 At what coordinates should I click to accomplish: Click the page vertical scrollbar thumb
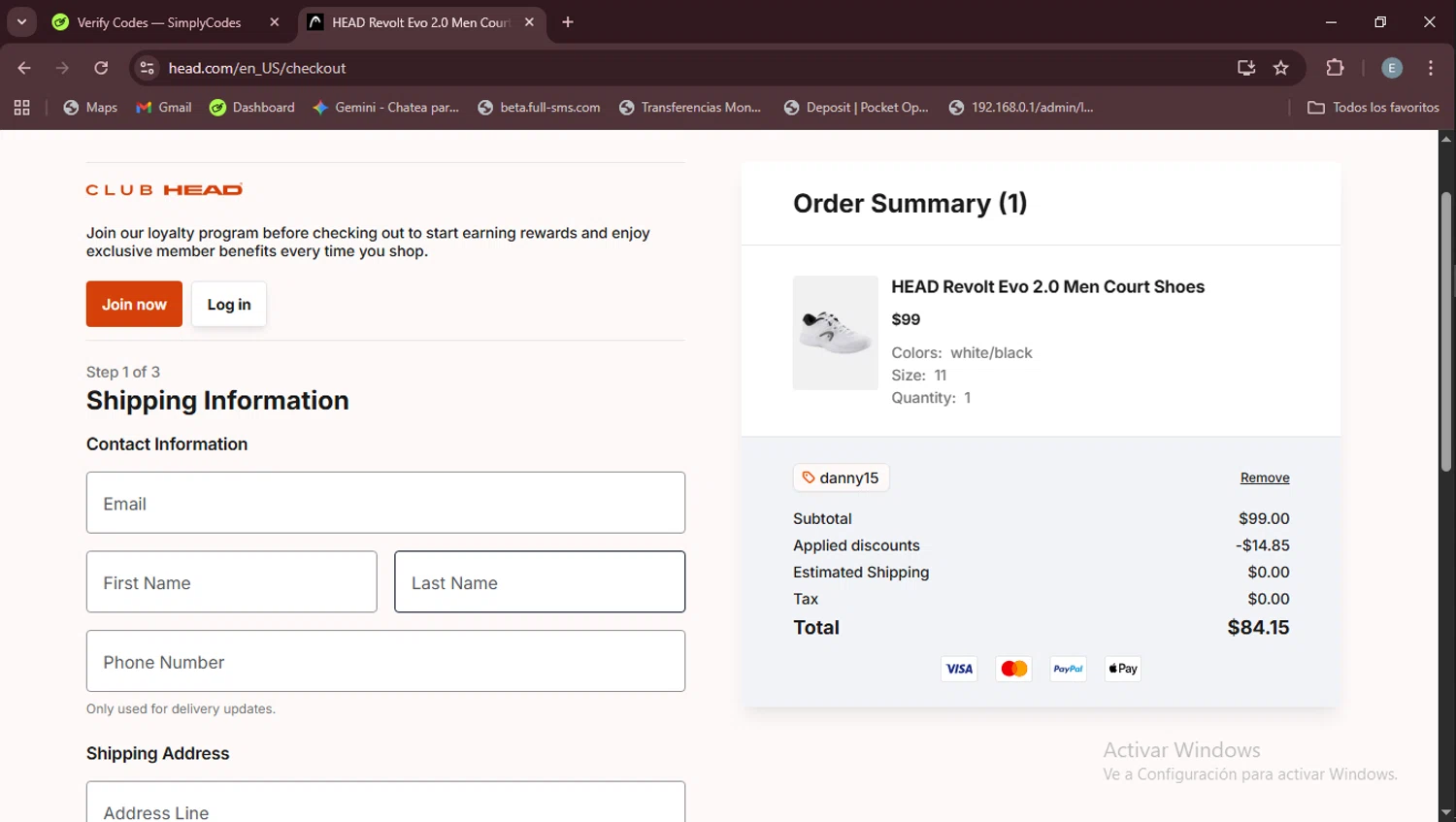[1446, 332]
